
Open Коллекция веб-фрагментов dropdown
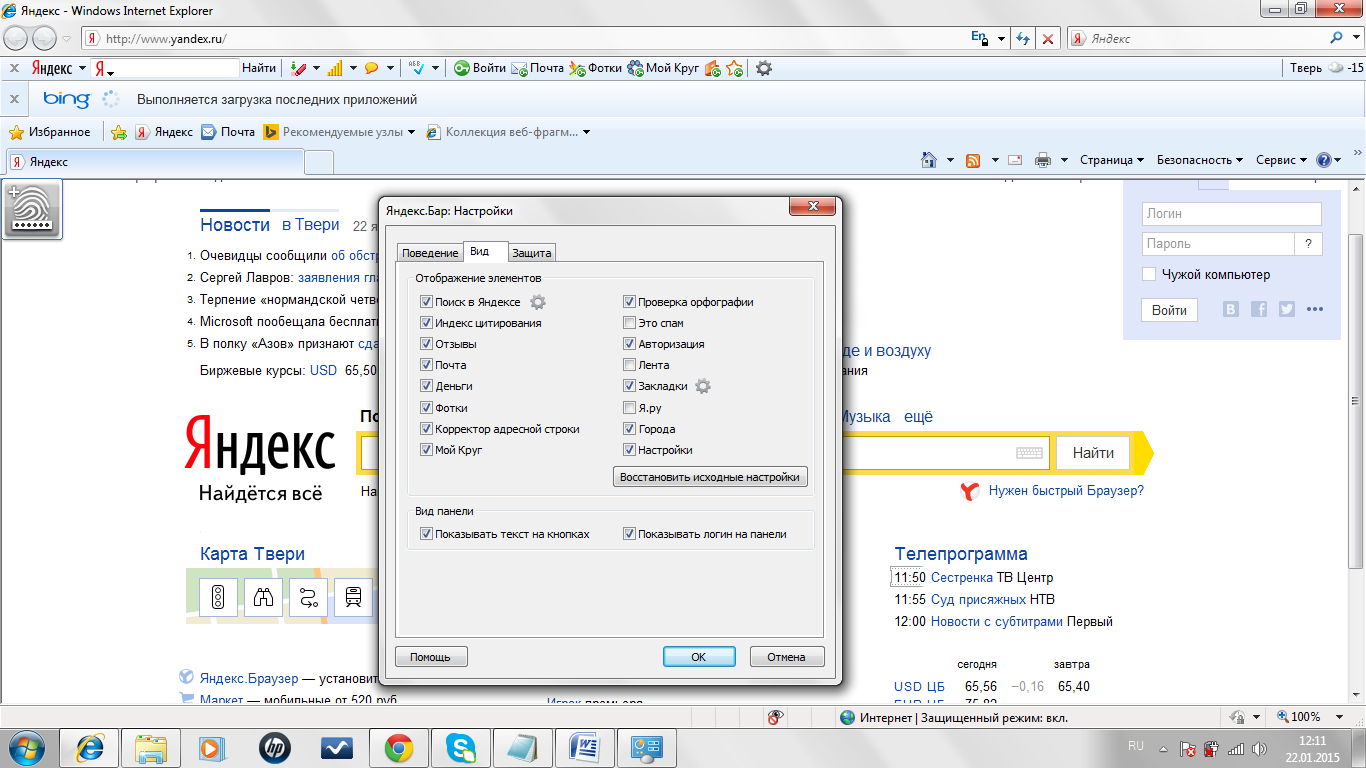pyautogui.click(x=586, y=132)
